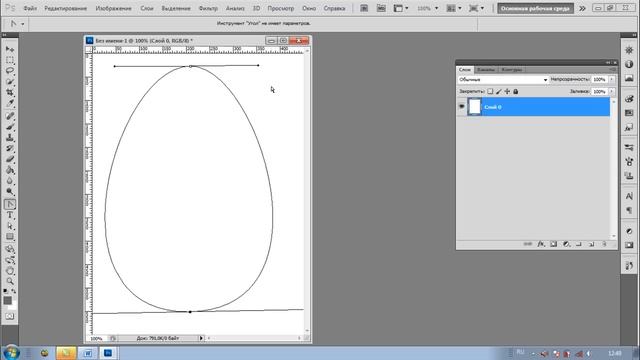The image size is (640, 360).
Task: Toggle lock all padlock icon
Action: 516,91
